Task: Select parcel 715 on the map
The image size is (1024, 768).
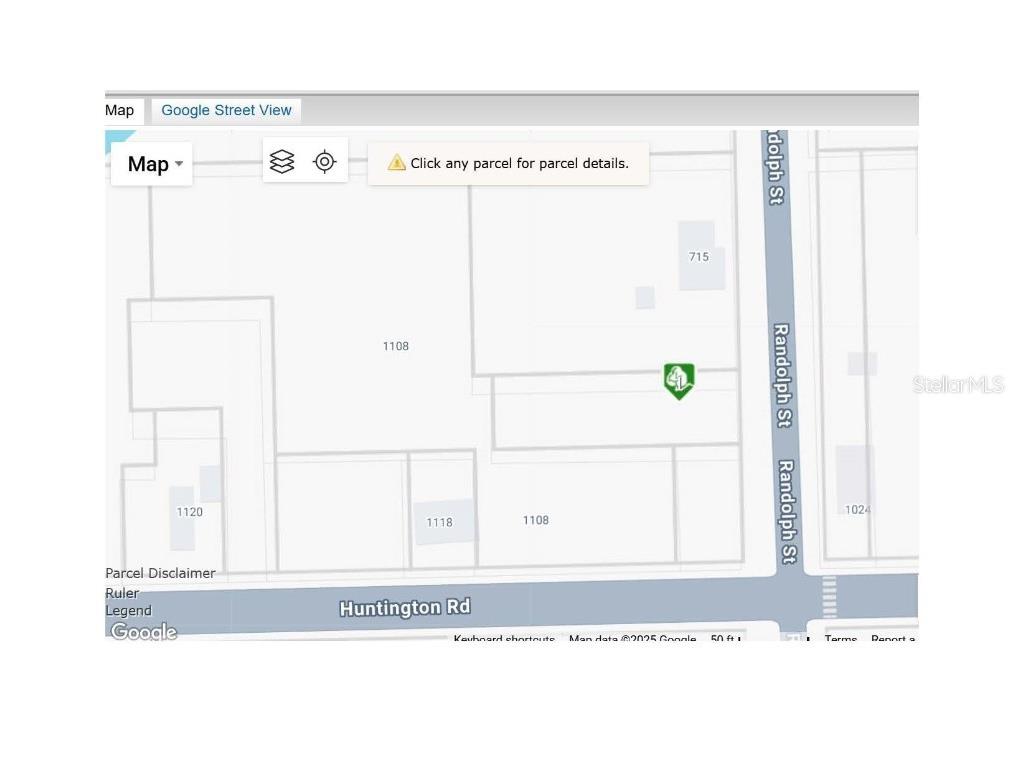Action: click(699, 257)
